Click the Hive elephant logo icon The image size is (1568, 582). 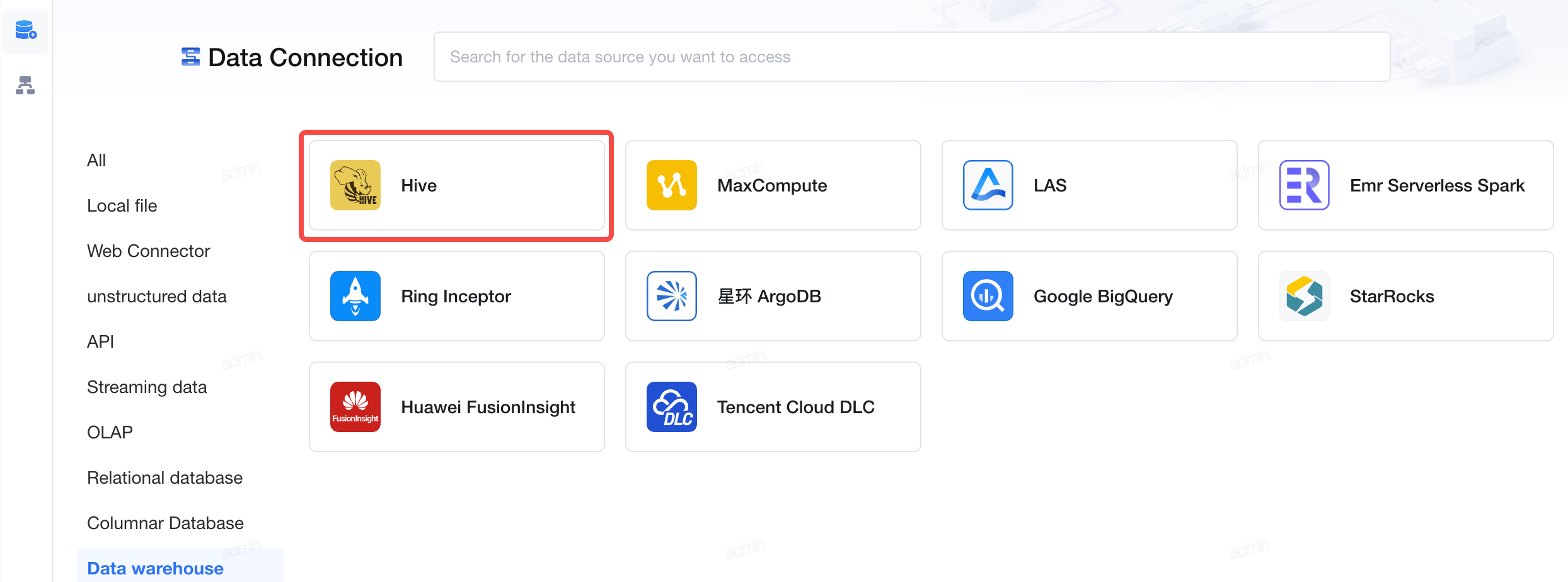pos(355,185)
